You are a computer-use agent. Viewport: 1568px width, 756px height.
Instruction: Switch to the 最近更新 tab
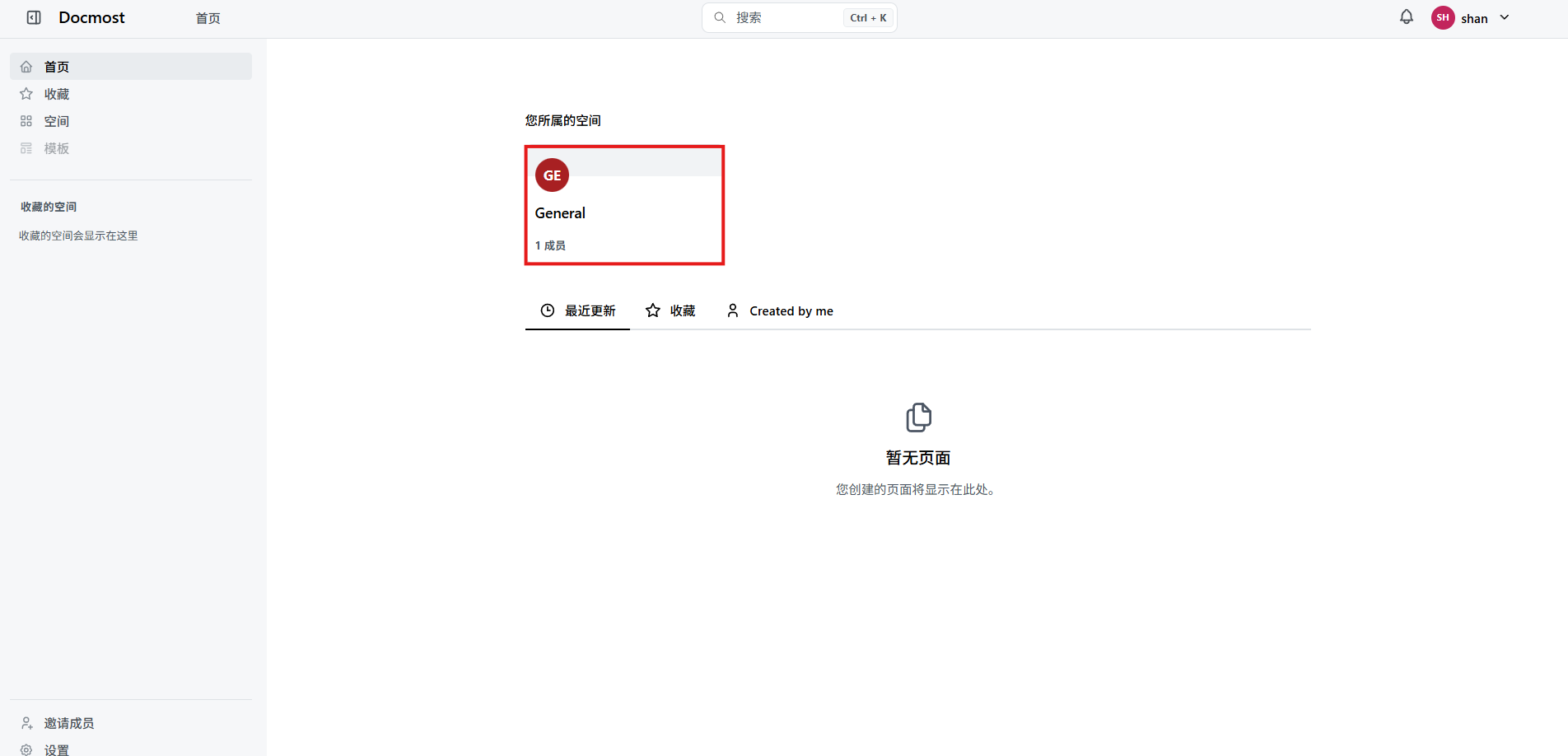[x=577, y=310]
